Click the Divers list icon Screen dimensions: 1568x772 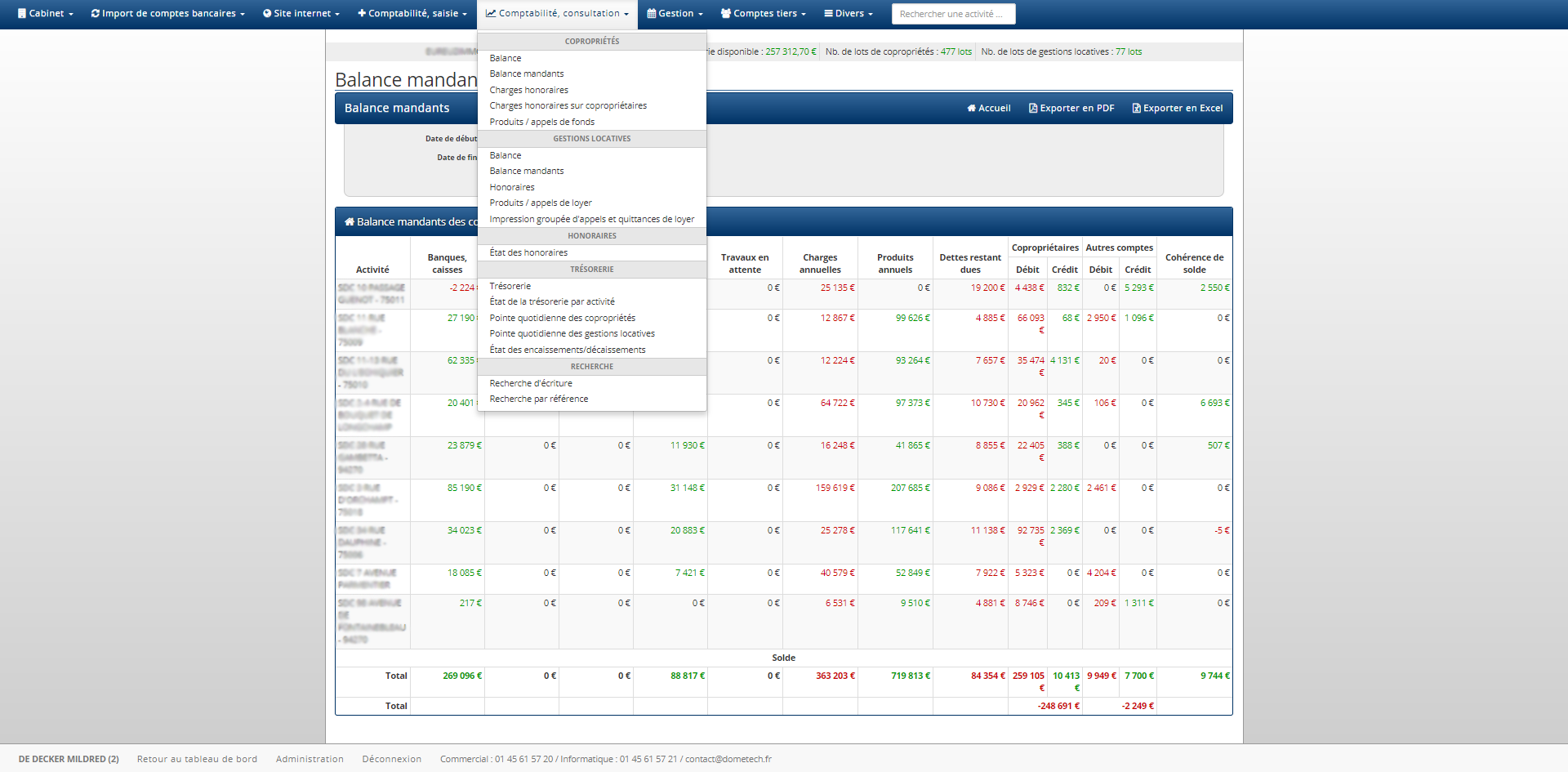(x=828, y=14)
